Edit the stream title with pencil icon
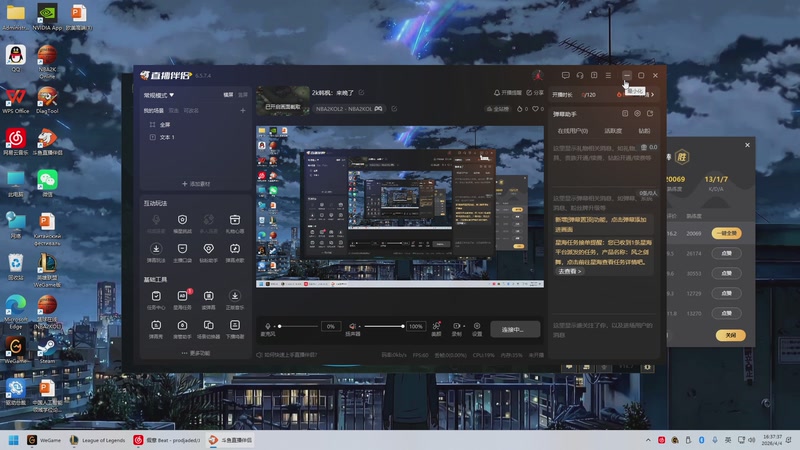The height and width of the screenshot is (450, 800). pos(361,92)
